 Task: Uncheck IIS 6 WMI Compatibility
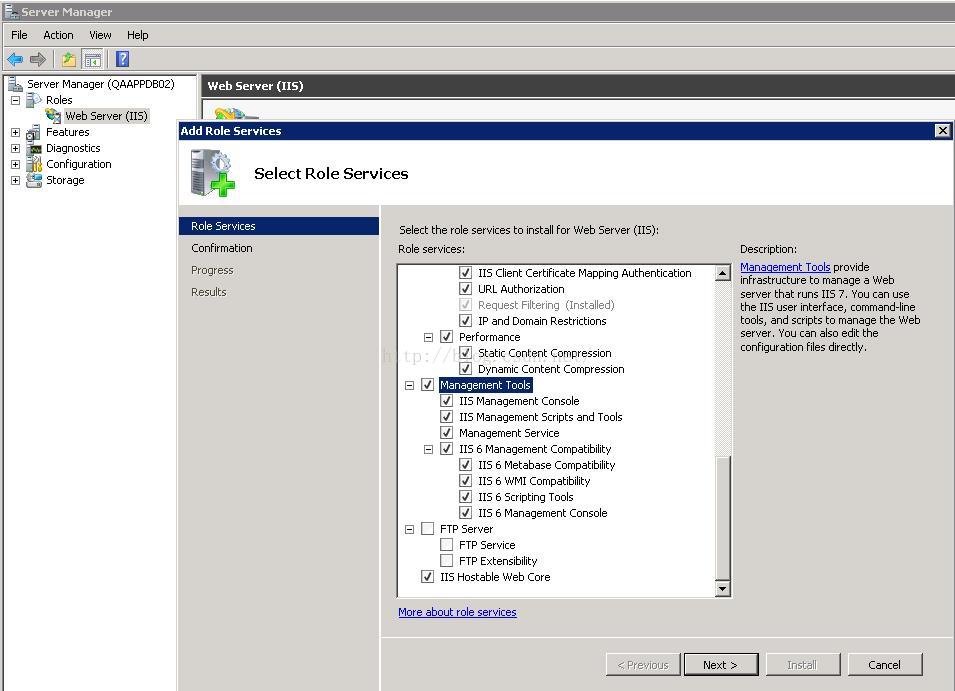pyautogui.click(x=465, y=480)
